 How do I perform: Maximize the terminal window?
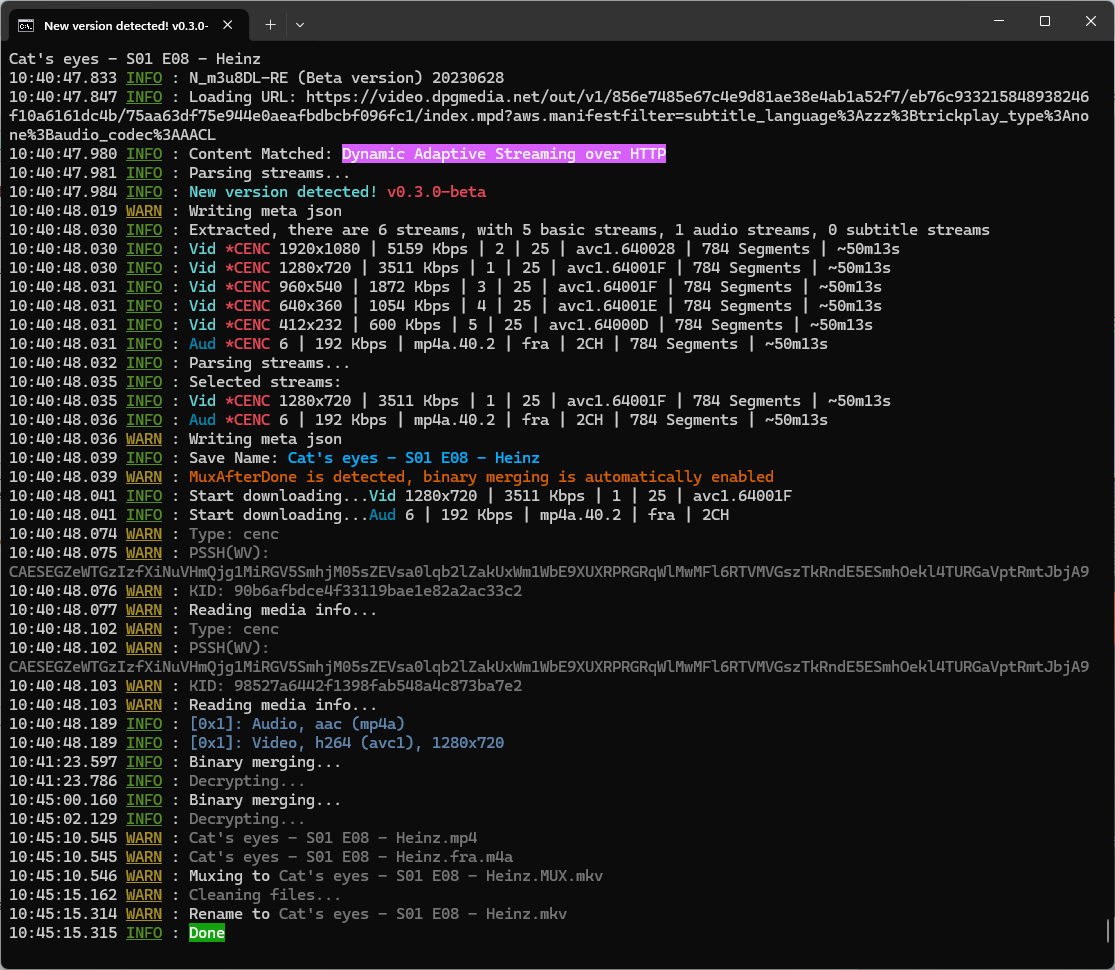pos(1044,21)
